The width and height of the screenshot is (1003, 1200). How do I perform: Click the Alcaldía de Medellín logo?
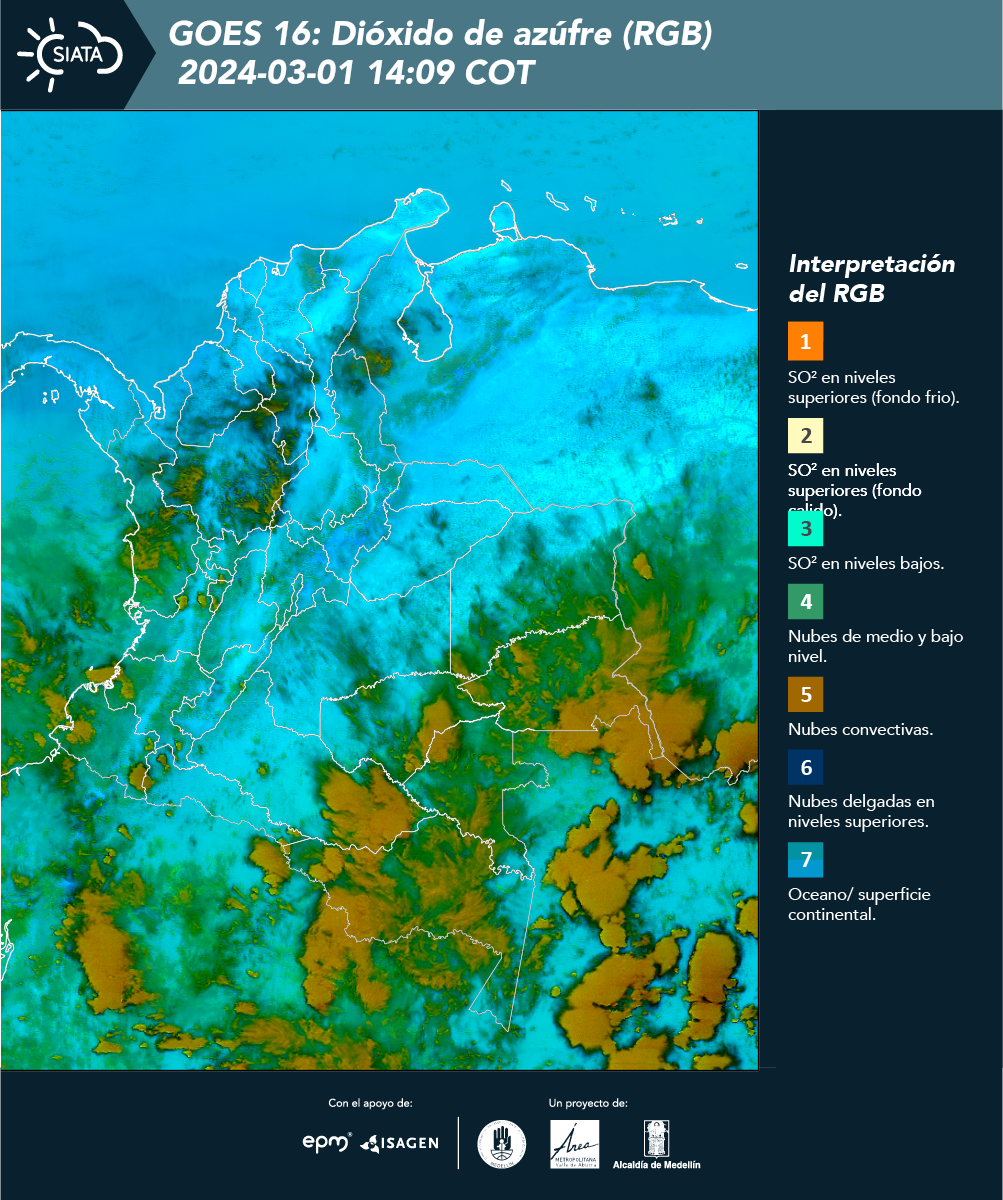656,1145
